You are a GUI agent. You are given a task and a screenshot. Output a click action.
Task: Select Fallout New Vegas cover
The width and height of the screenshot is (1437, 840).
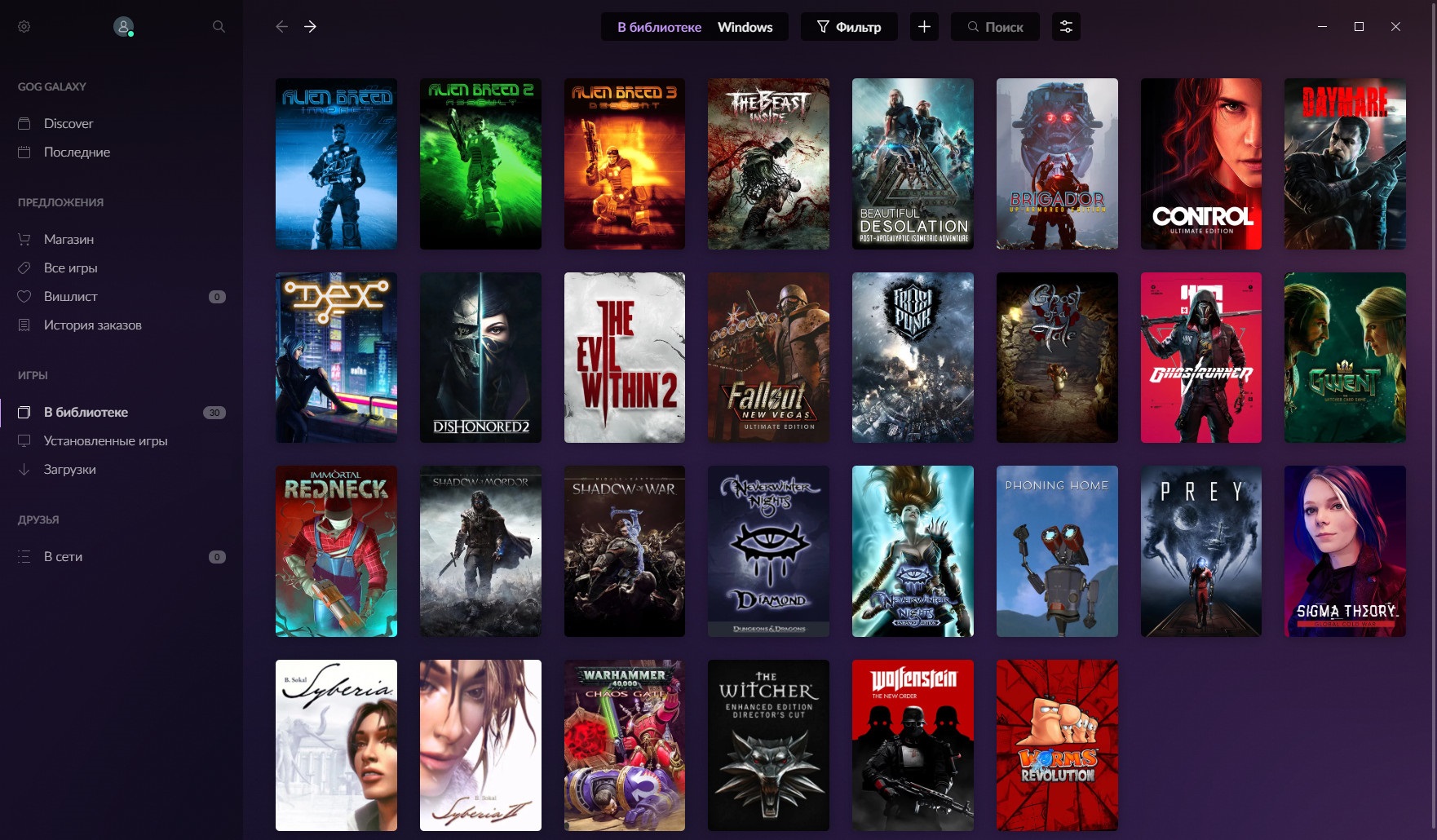pos(768,357)
